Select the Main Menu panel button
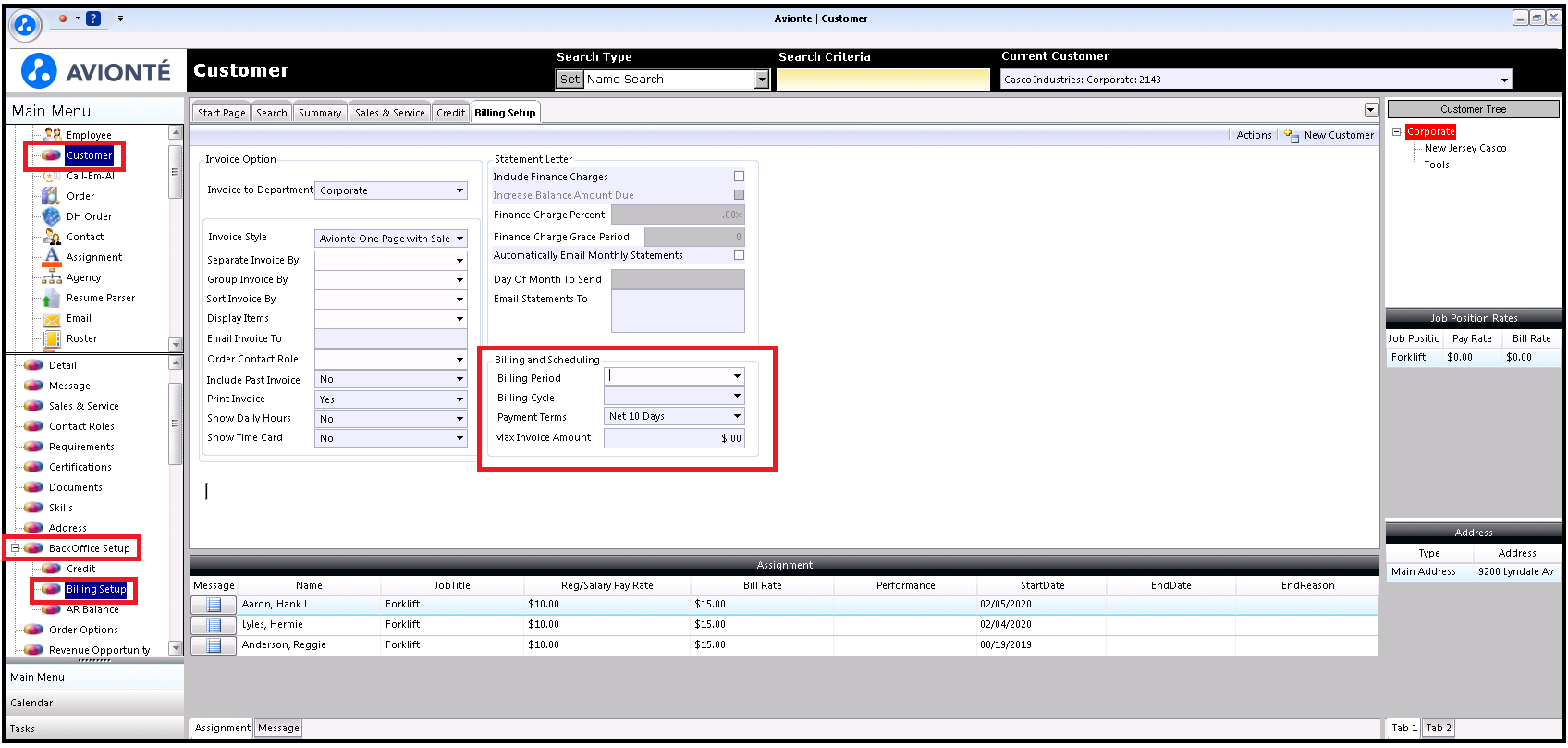This screenshot has height=748, width=1568. point(95,677)
